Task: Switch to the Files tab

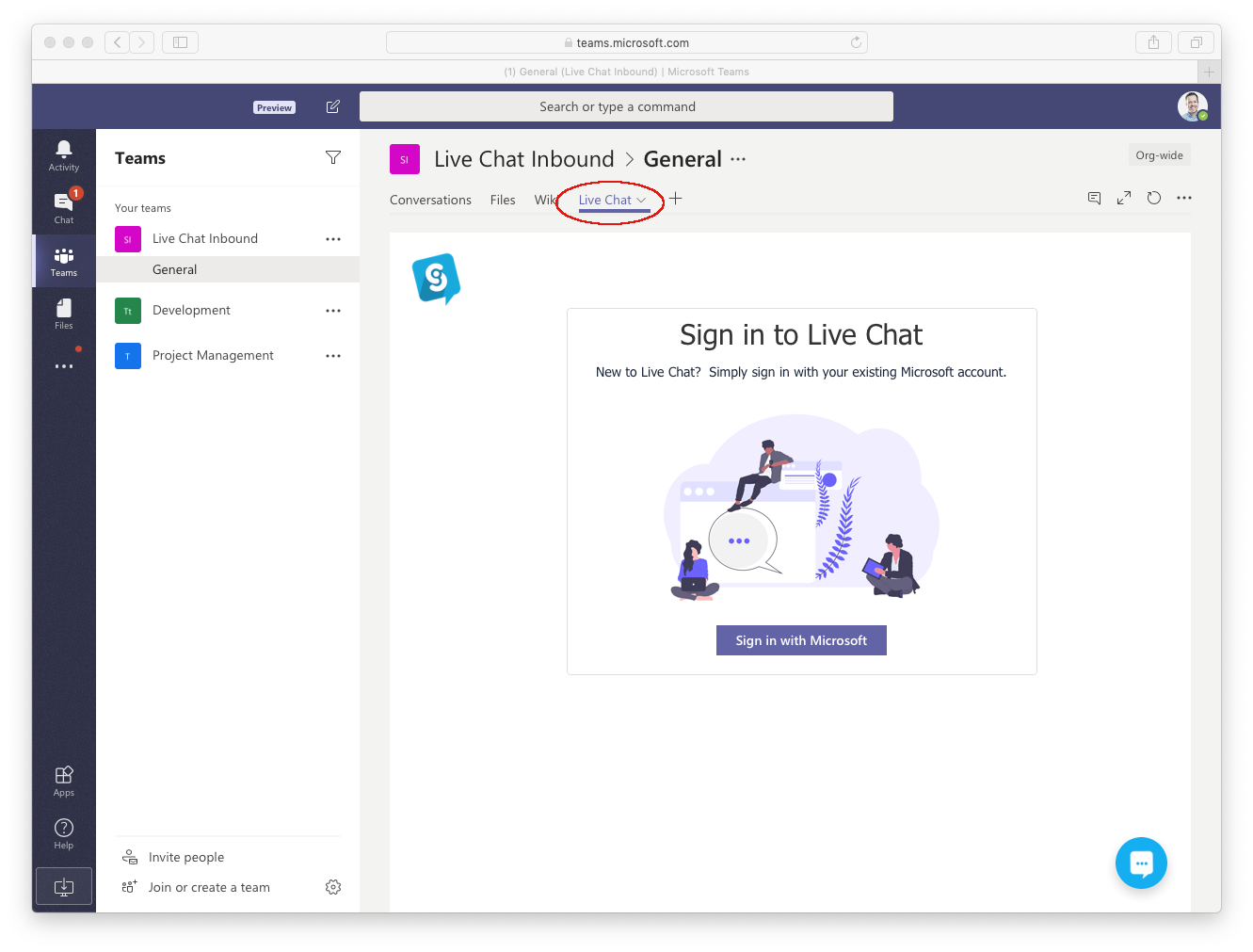Action: [503, 200]
